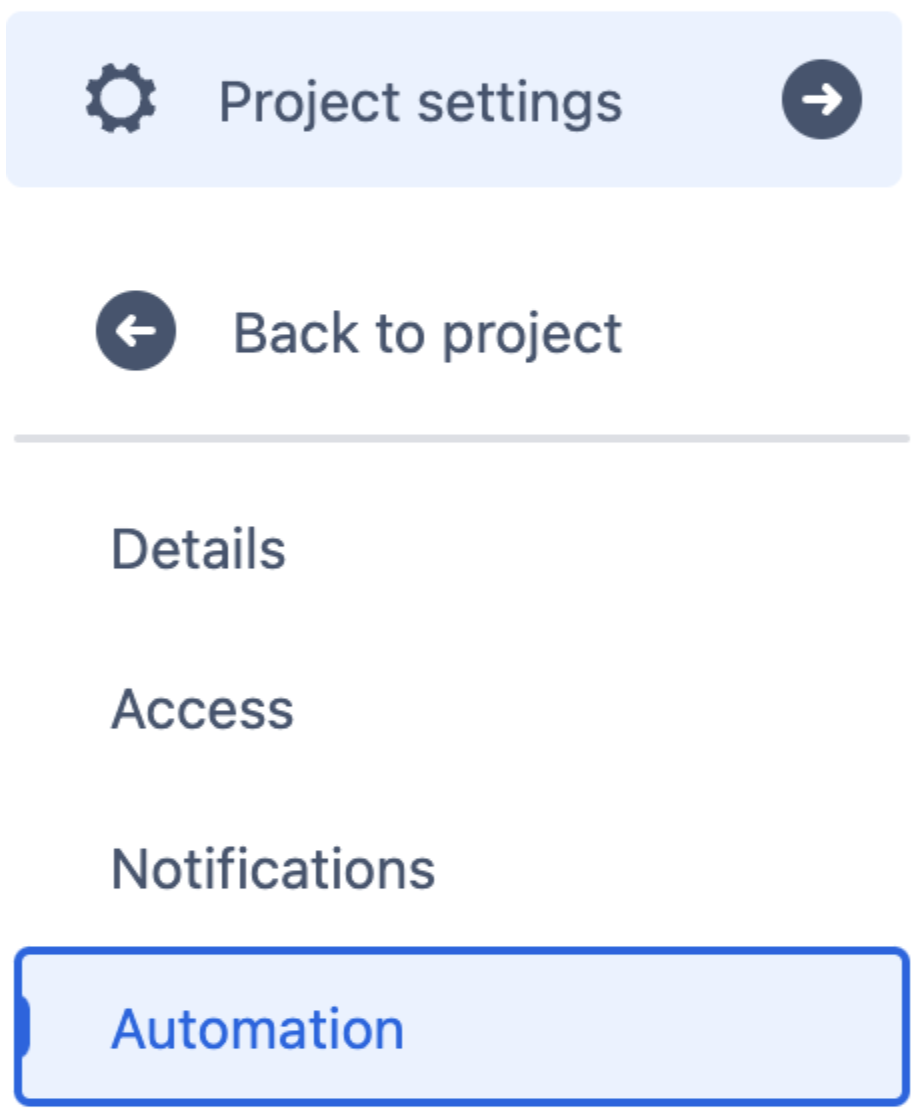920x1116 pixels.
Task: Click the word Details in the sidebar
Action: [198, 549]
